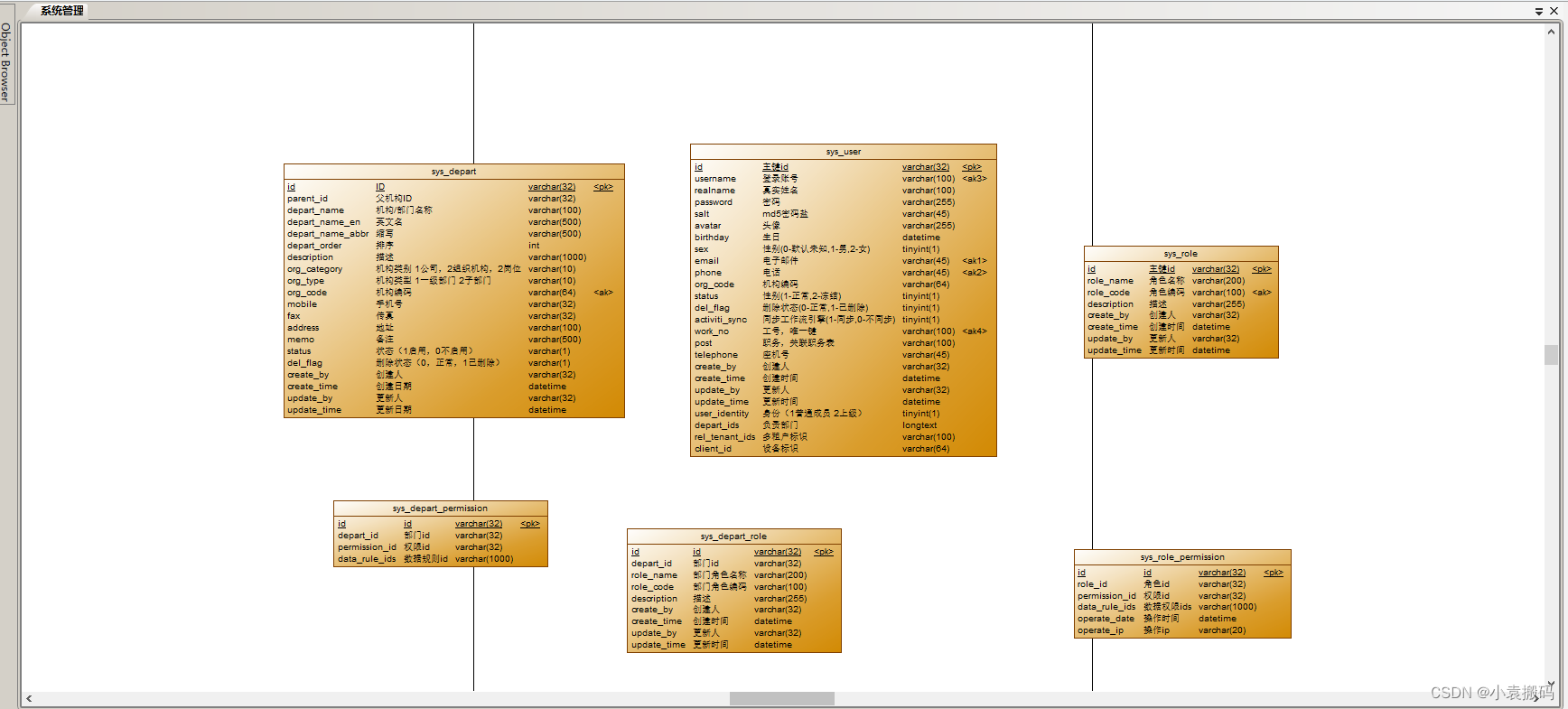The width and height of the screenshot is (1568, 709).
Task: Select the sys_depart table title
Action: [x=454, y=172]
